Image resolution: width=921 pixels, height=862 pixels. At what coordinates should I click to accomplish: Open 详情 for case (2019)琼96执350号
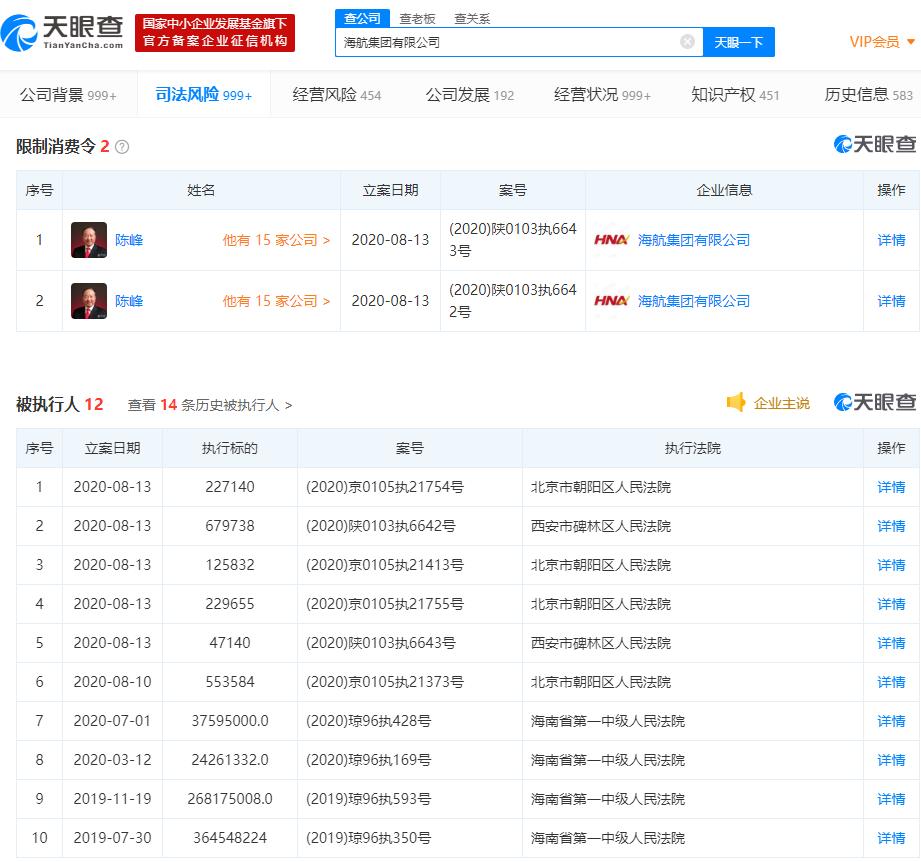[x=891, y=838]
